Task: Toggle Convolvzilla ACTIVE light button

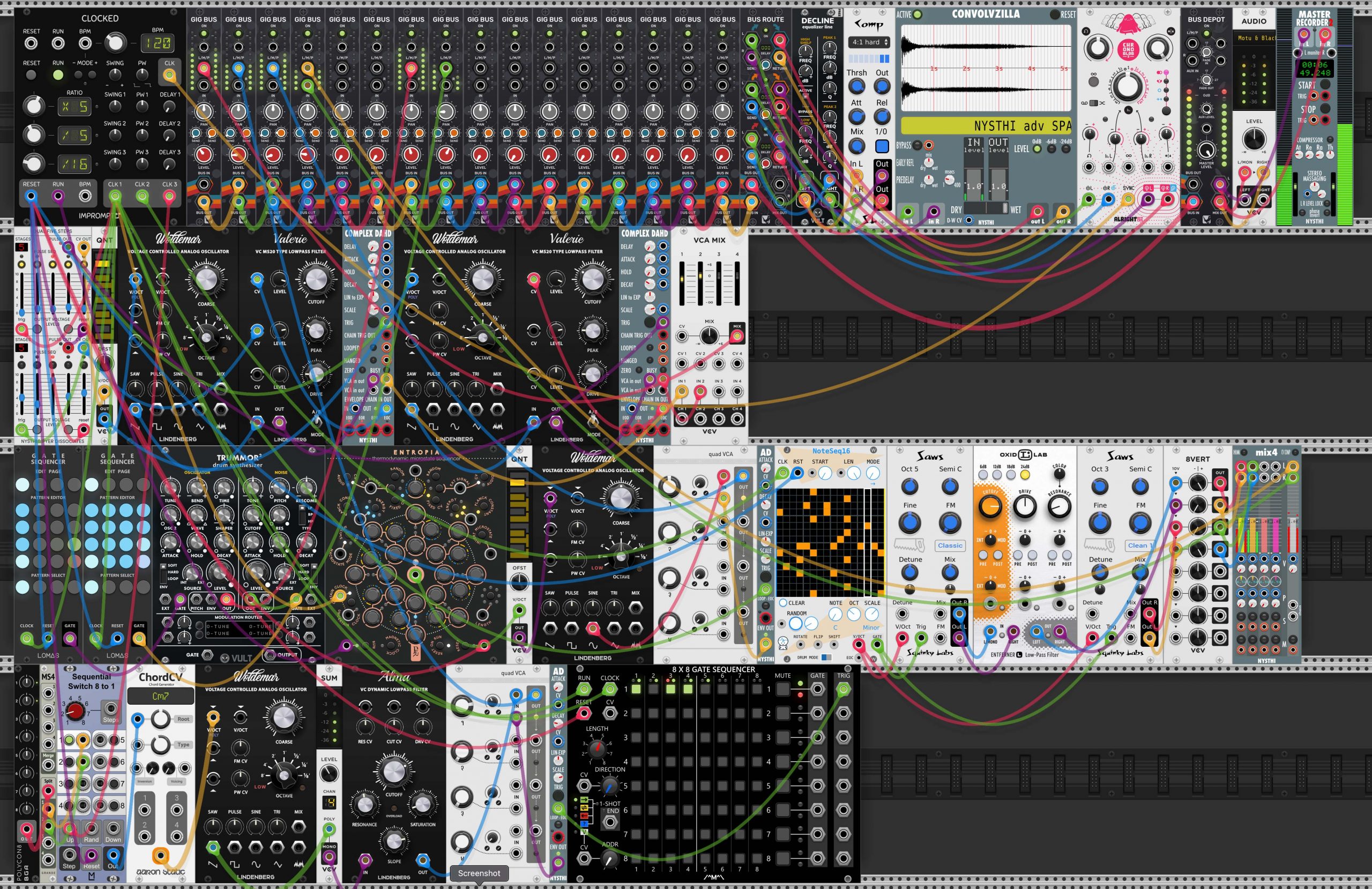Action: (918, 15)
